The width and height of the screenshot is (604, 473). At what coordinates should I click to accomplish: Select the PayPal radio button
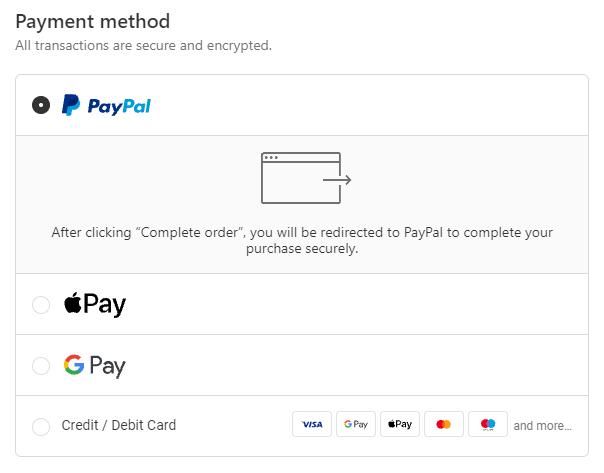pyautogui.click(x=41, y=105)
